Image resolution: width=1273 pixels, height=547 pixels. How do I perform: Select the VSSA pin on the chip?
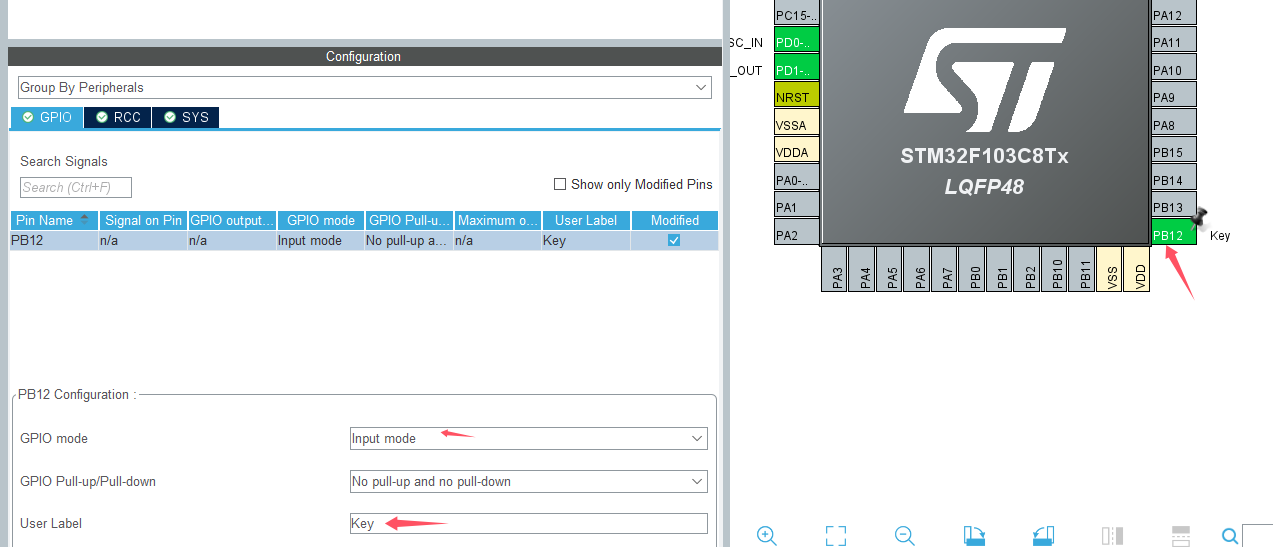tap(797, 124)
